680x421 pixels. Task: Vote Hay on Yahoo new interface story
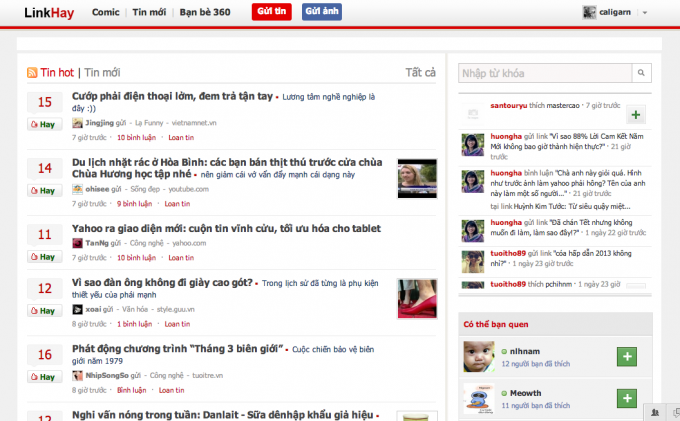point(44,257)
